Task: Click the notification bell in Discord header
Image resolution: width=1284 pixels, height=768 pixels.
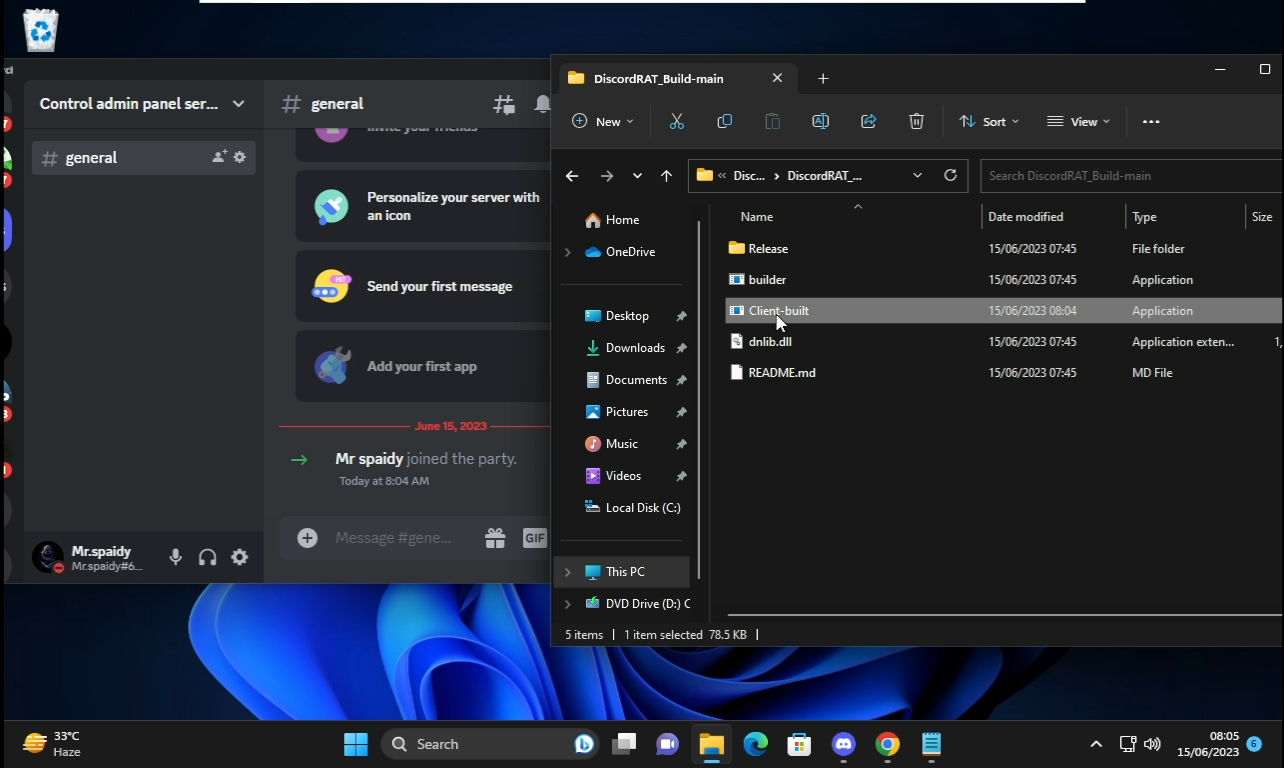Action: point(542,104)
